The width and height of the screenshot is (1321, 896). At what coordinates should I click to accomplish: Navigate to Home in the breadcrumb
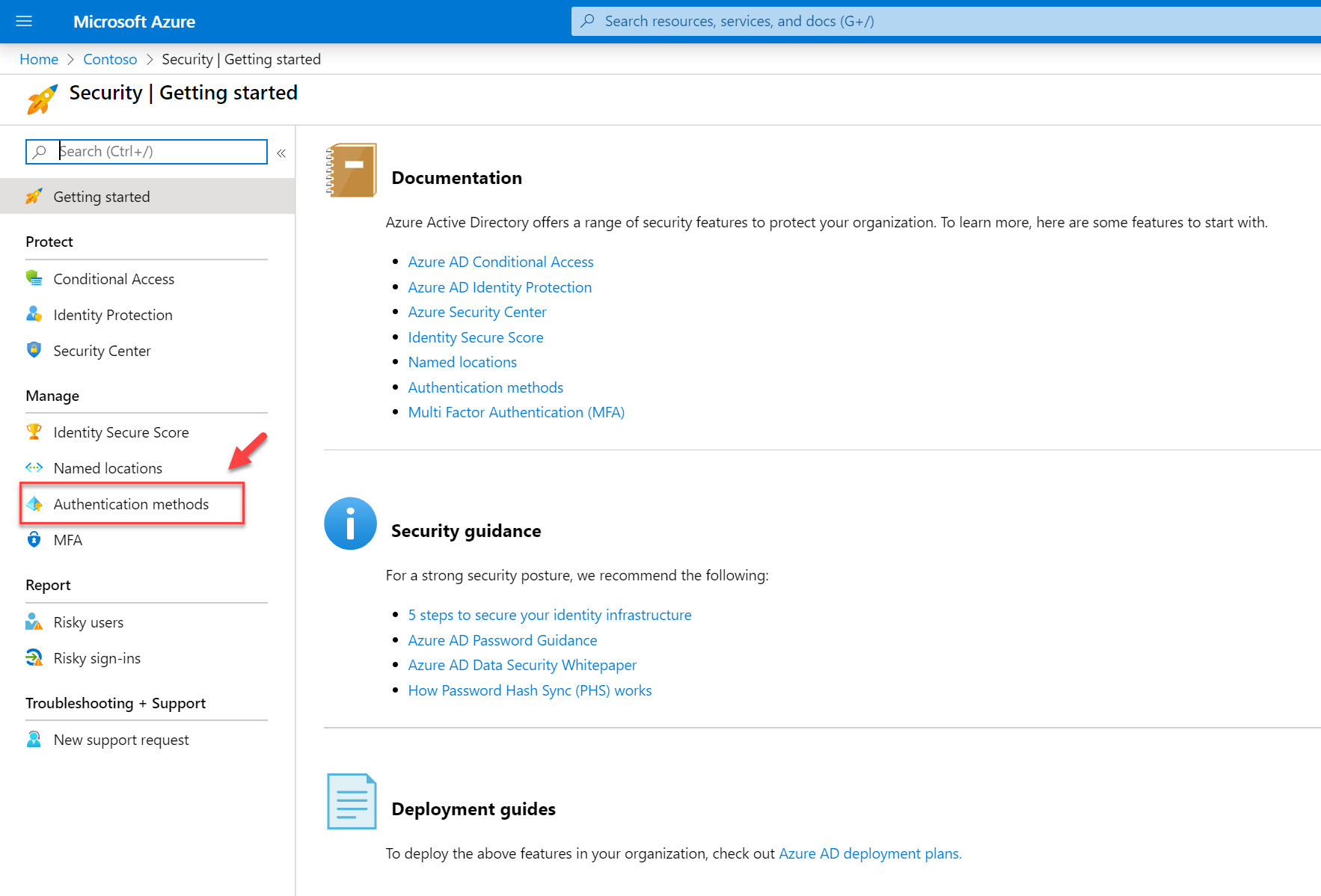click(38, 59)
